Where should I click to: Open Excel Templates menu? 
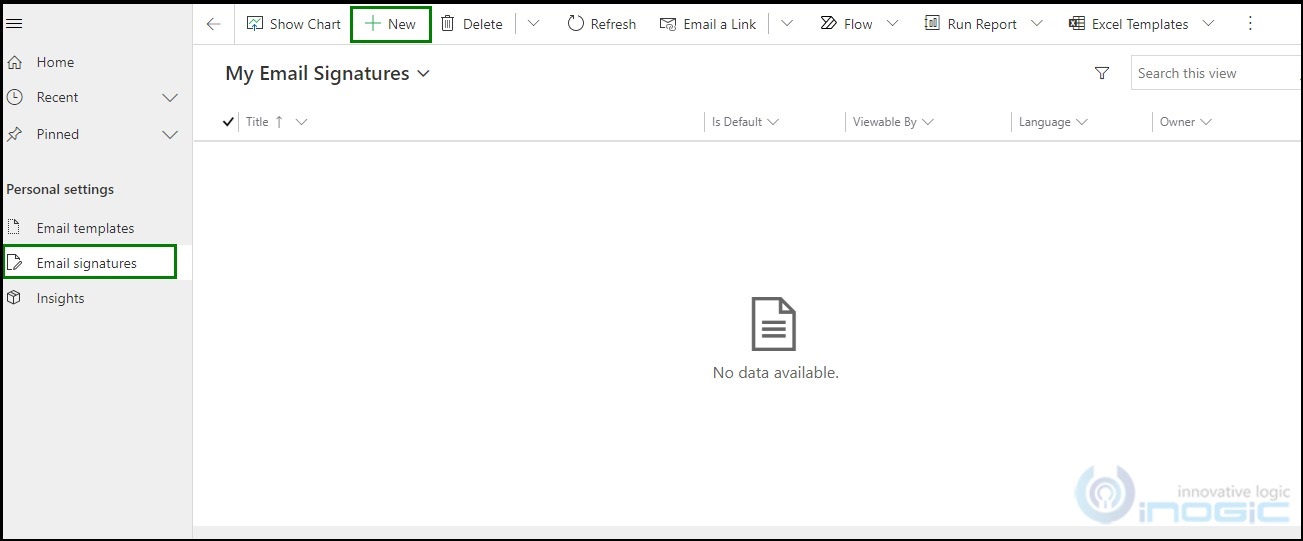click(1141, 24)
